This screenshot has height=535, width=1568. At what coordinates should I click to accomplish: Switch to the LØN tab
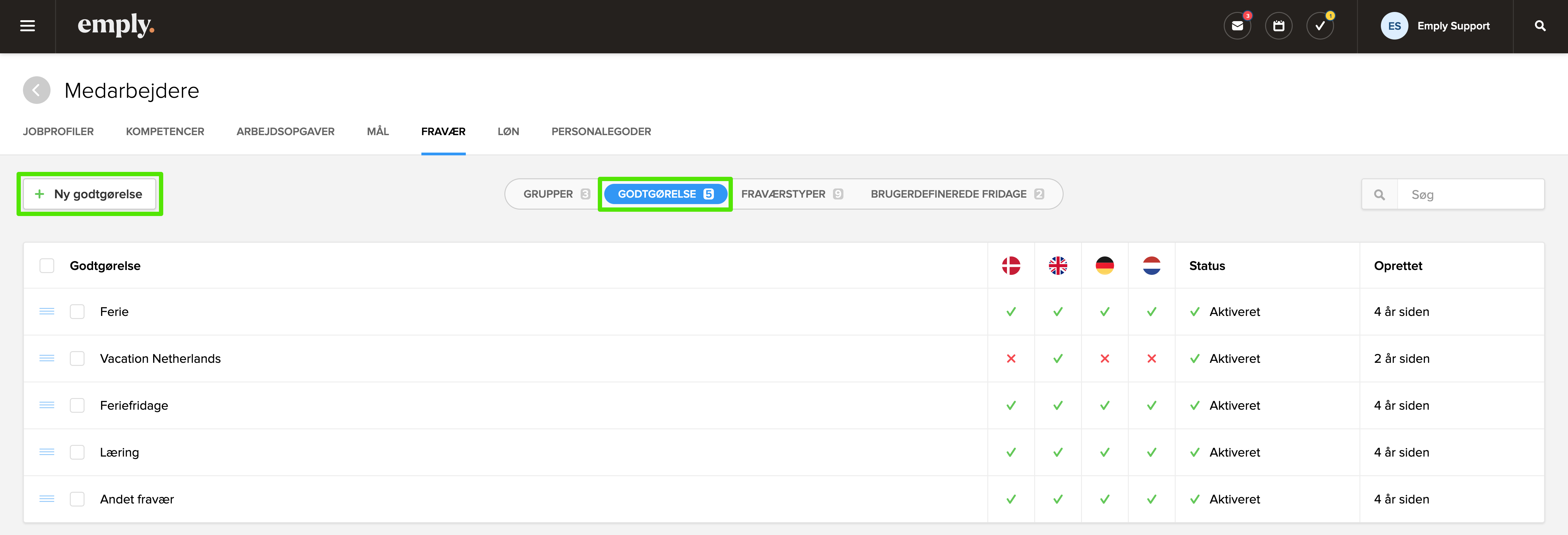click(508, 132)
